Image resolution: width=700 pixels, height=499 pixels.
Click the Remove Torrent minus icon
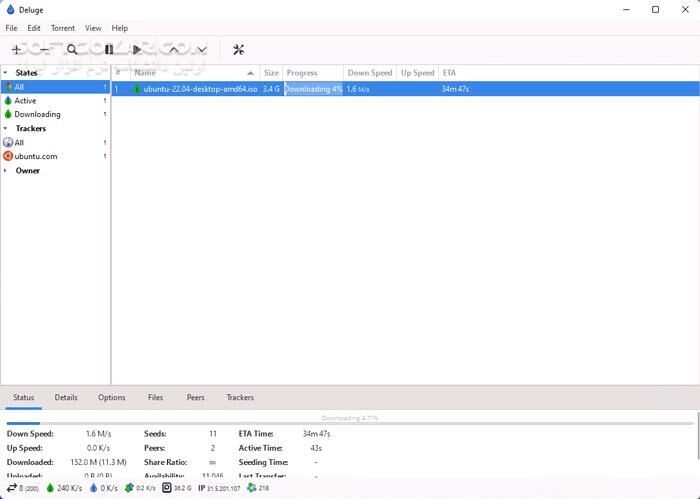coord(43,49)
